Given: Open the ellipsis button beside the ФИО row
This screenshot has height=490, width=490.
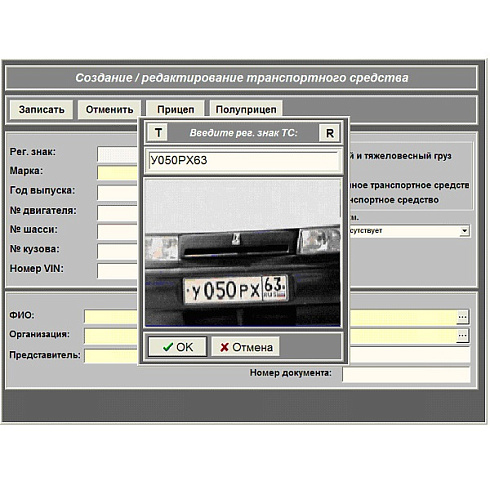Looking at the screenshot, I should (x=462, y=317).
